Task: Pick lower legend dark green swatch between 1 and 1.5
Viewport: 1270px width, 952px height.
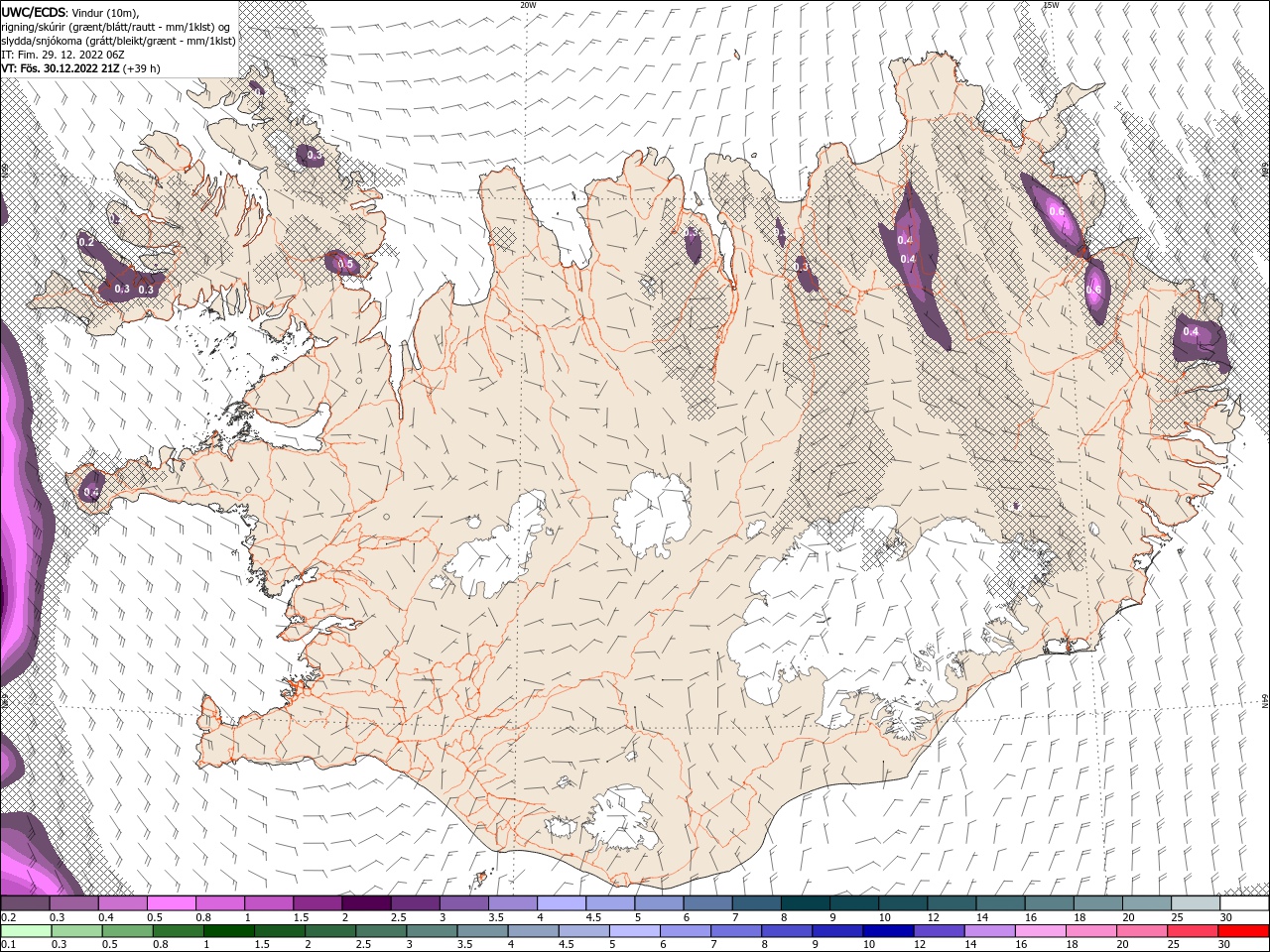Action: tap(228, 931)
